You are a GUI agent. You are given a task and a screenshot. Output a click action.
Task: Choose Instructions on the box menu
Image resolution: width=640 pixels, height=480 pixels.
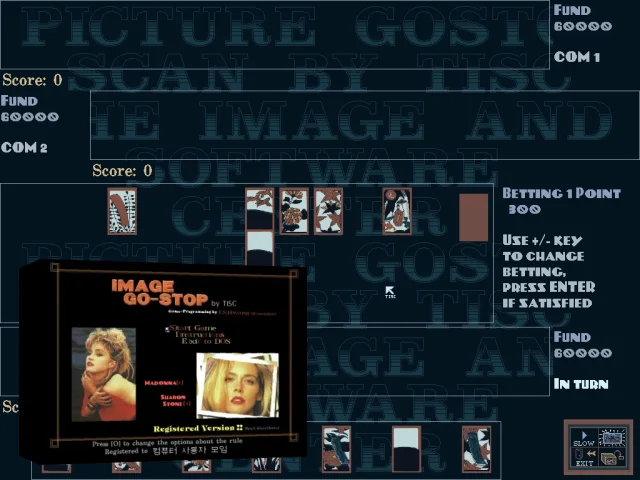[200, 334]
